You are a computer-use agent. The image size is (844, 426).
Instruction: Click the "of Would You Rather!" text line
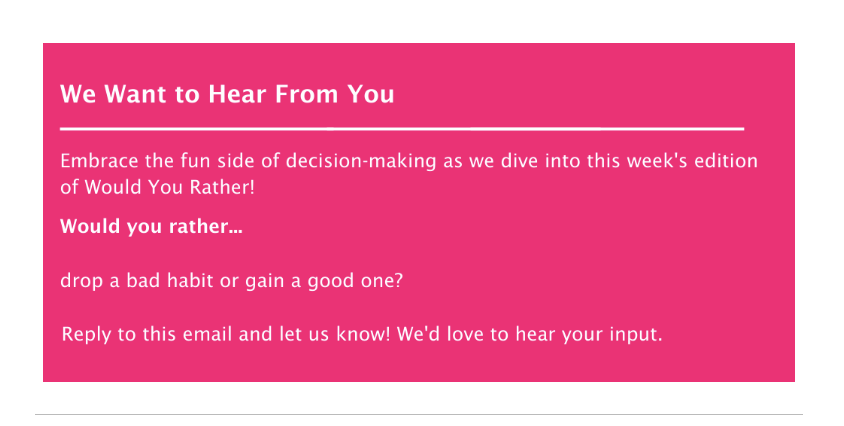tap(157, 187)
